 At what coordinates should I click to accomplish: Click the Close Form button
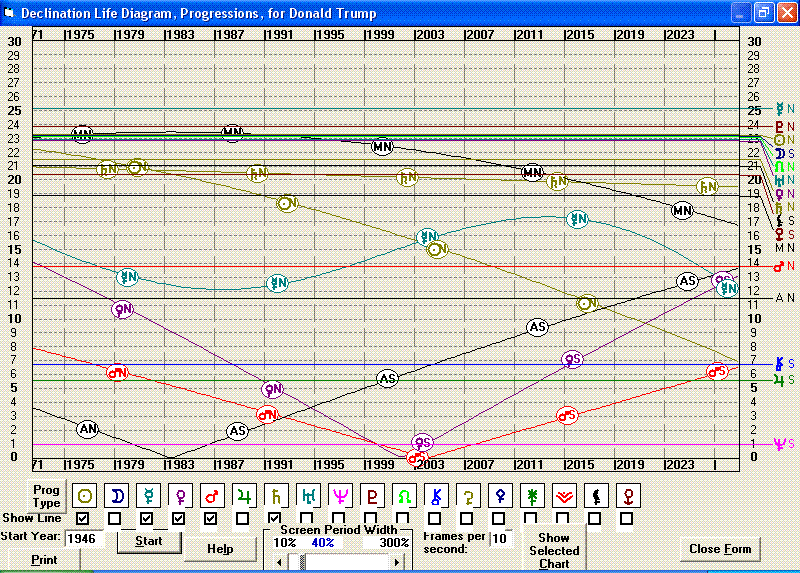pos(720,549)
